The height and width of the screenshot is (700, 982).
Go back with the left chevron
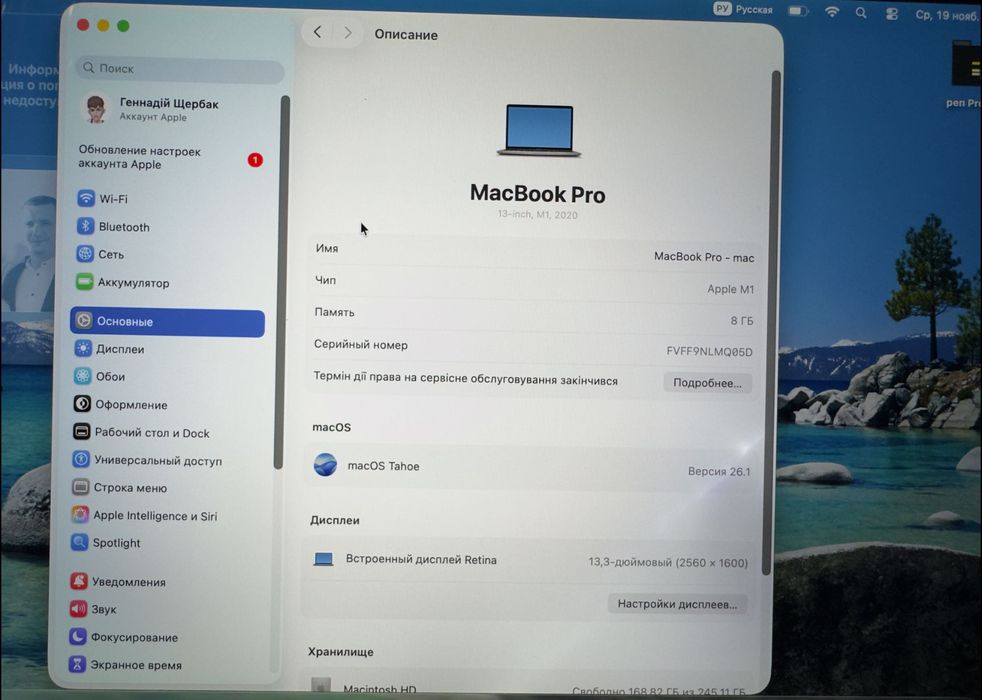pyautogui.click(x=318, y=32)
